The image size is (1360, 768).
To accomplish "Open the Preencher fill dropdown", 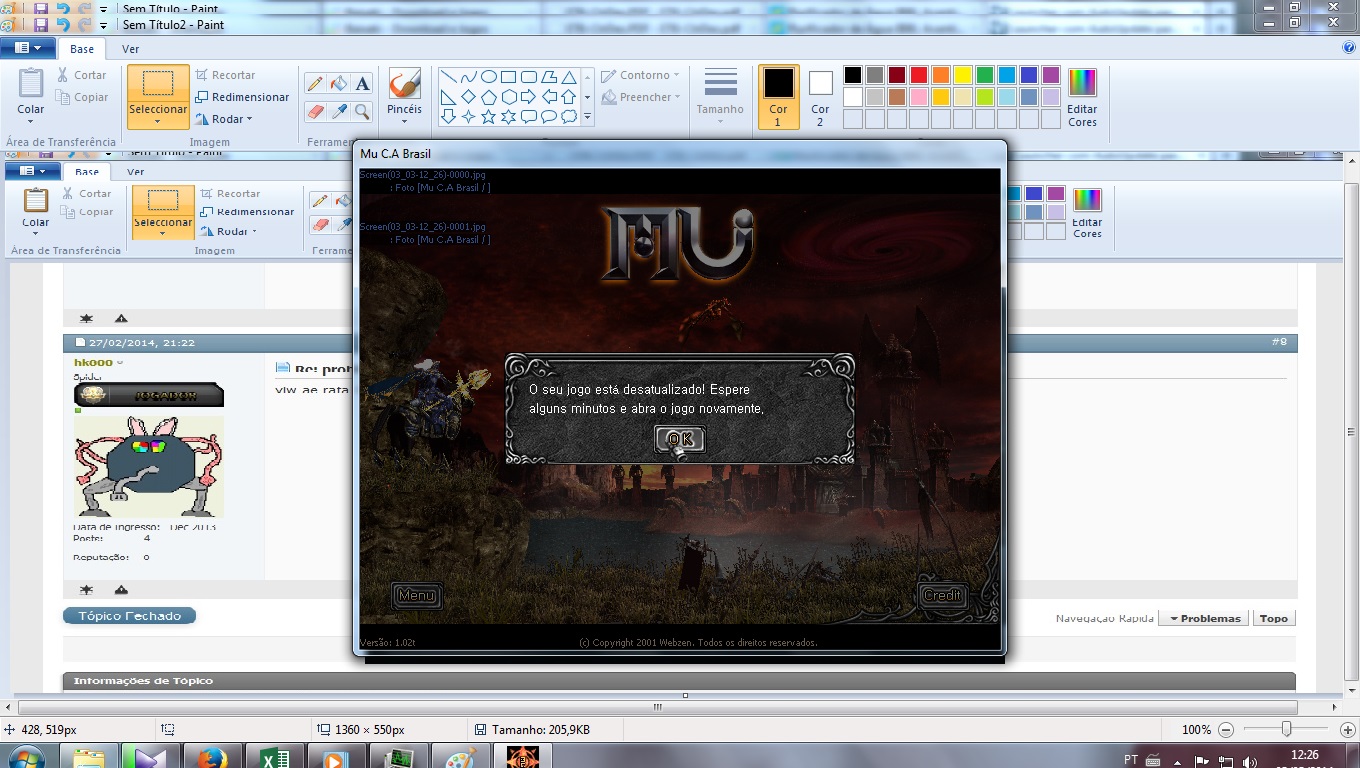I will (x=640, y=97).
